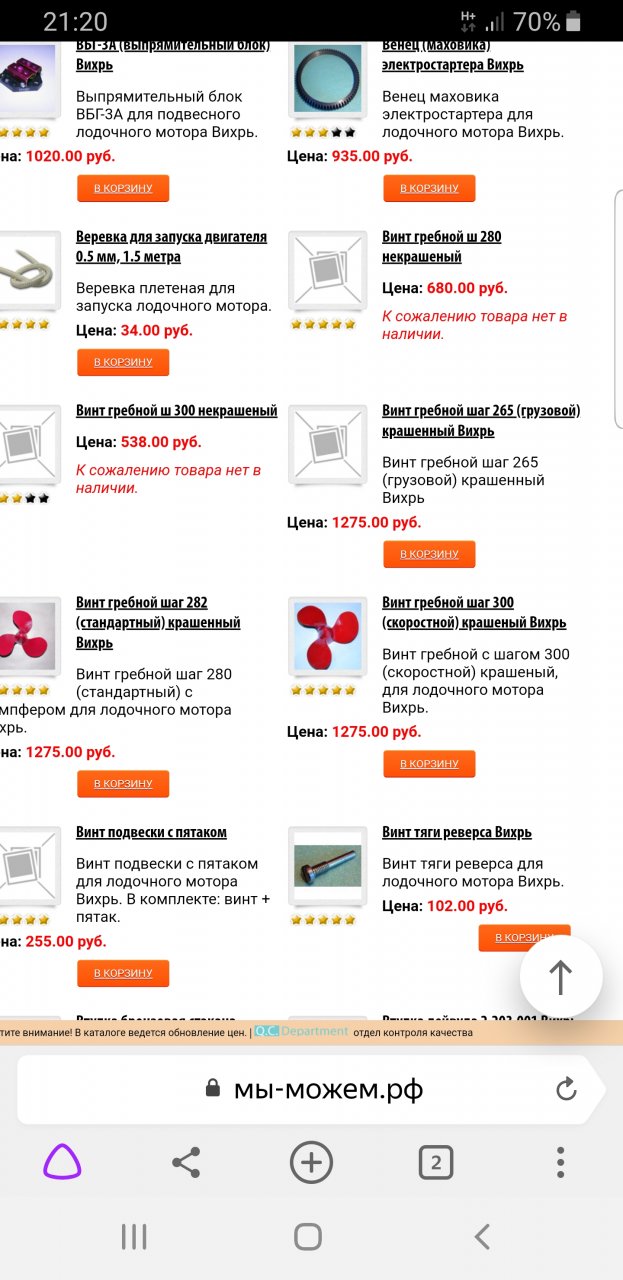
Task: Open Винт тяги реверса Вихрь link
Action: click(x=456, y=832)
